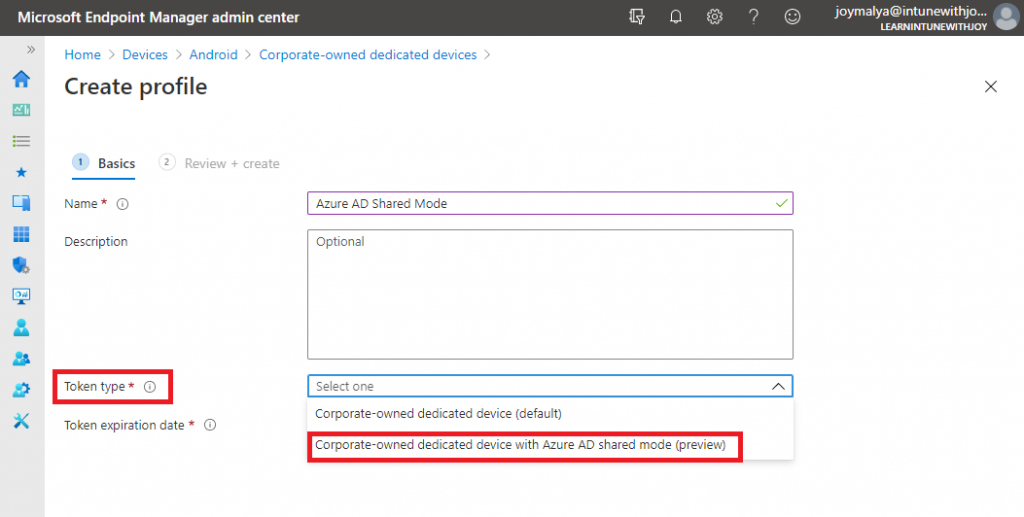
Task: Open the Notifications bell
Action: pos(676,17)
